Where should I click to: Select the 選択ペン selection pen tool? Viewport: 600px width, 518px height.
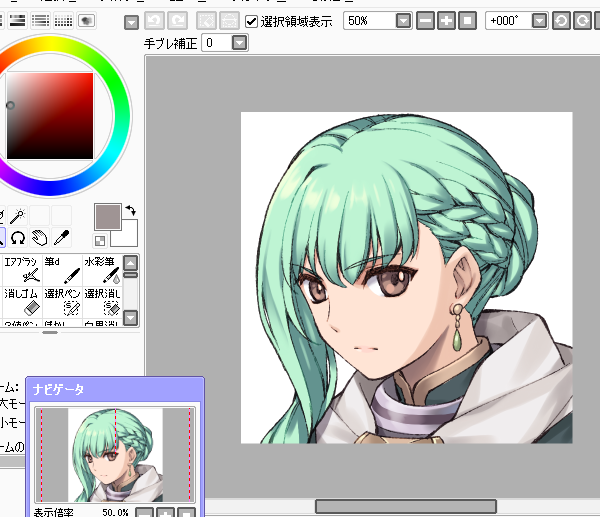[x=62, y=302]
